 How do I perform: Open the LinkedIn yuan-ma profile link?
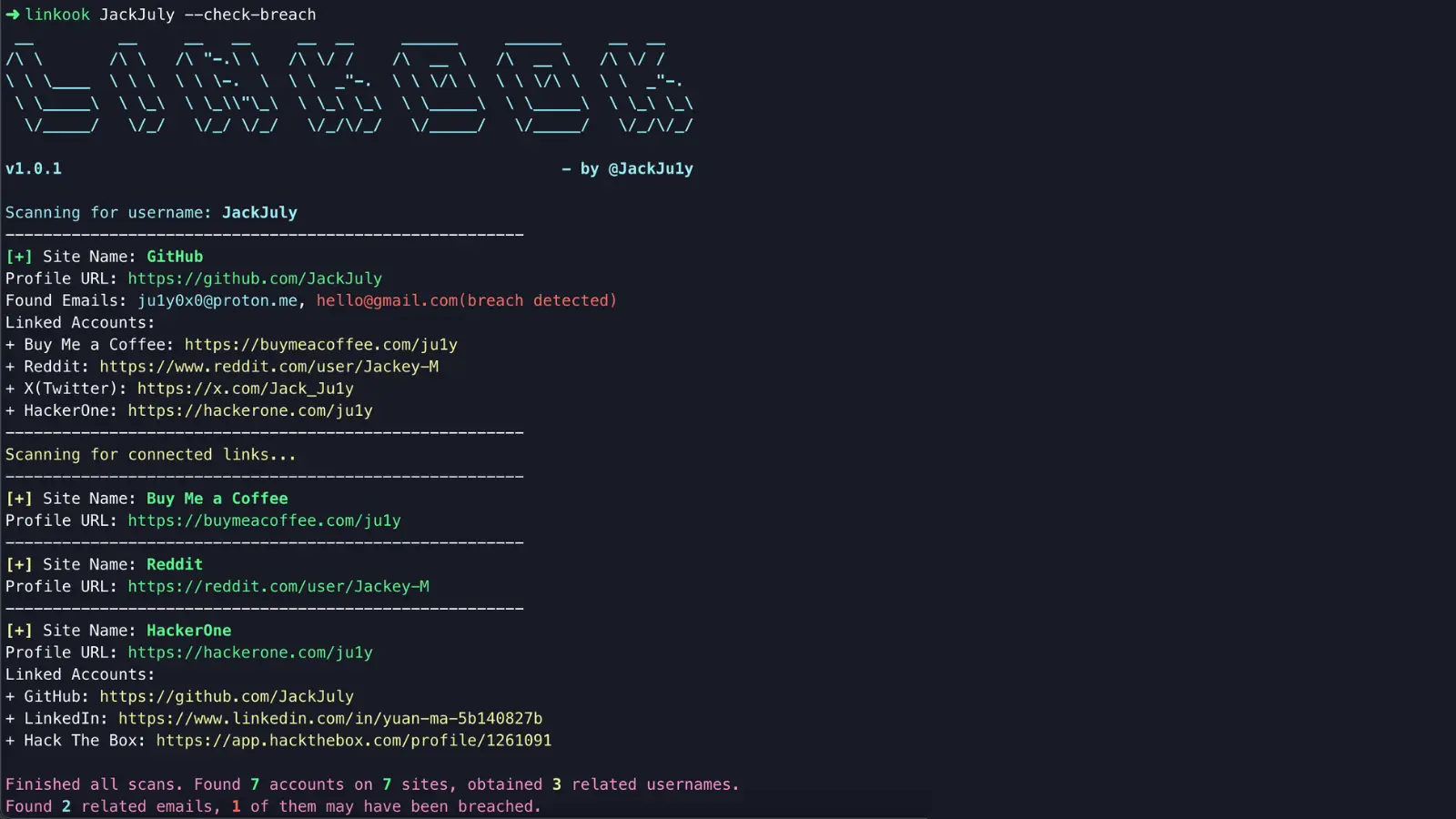(x=330, y=719)
